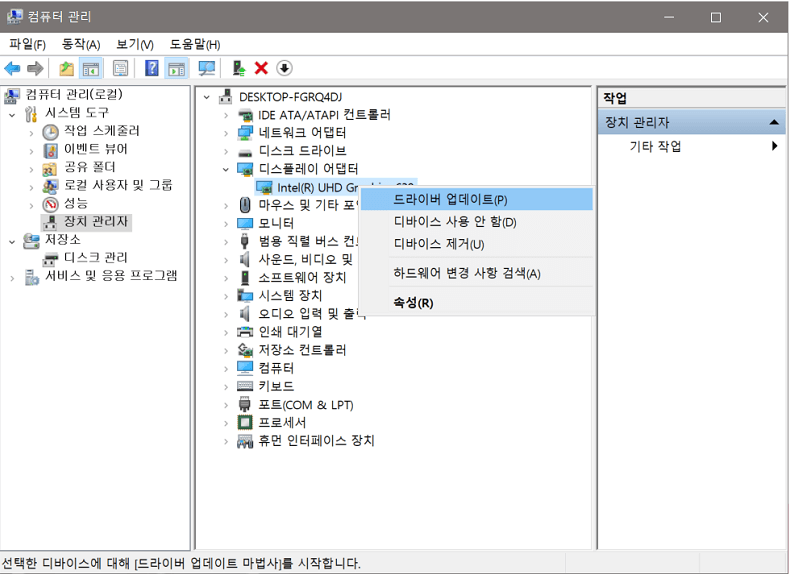
Task: Open the 파일(F) menu
Action: point(27,44)
